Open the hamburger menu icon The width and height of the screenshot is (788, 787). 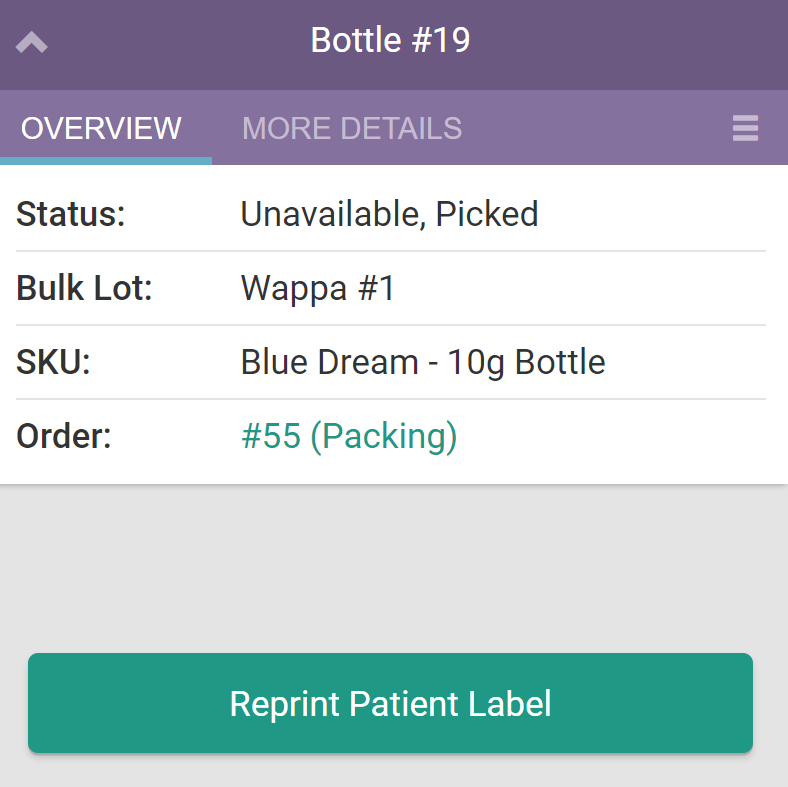pos(745,128)
